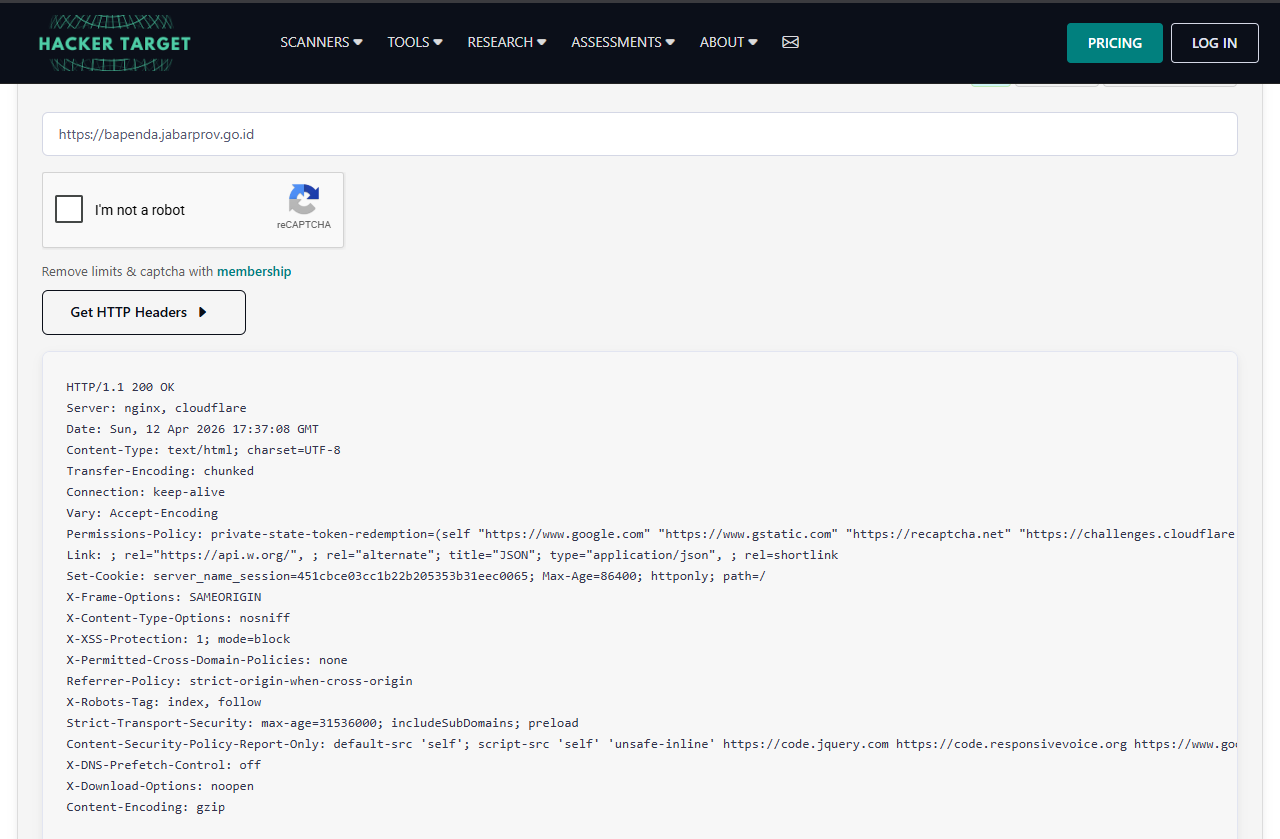
Task: Open the envelope contact icon
Action: (x=790, y=42)
